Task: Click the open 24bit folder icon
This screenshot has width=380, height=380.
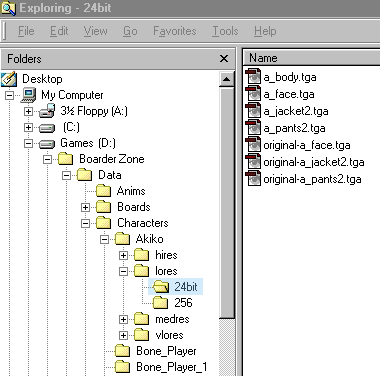Action: tap(161, 287)
